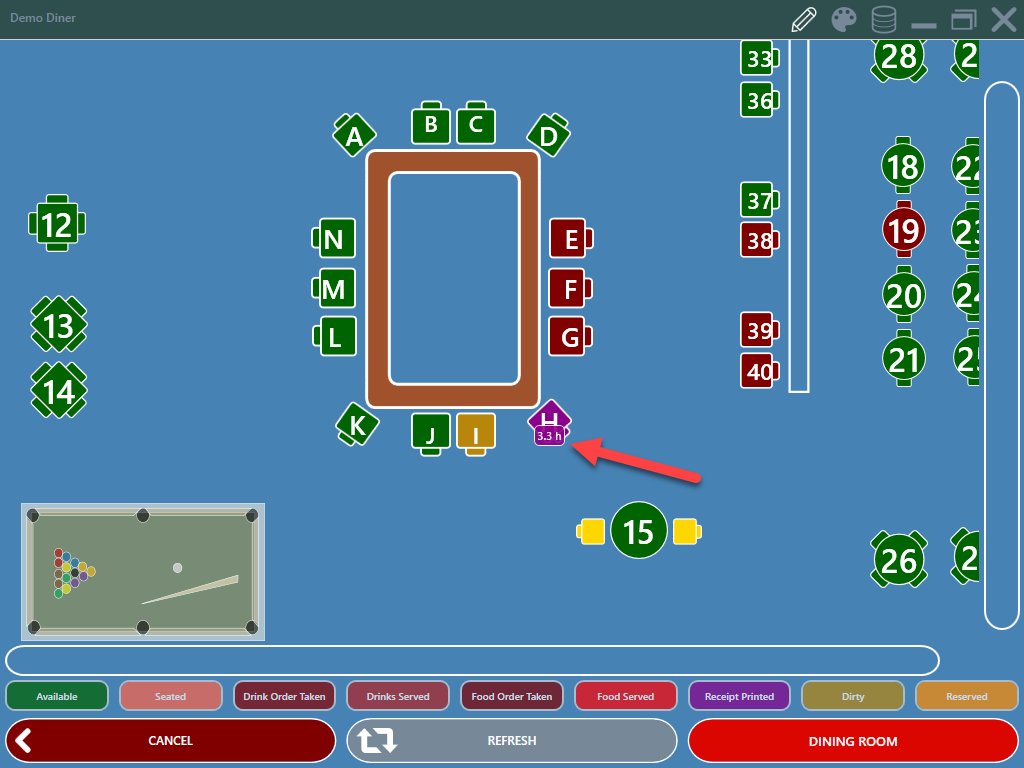Click the horizontal scrollbar above legend
Viewport: 1024px width, 768px height.
[472, 661]
